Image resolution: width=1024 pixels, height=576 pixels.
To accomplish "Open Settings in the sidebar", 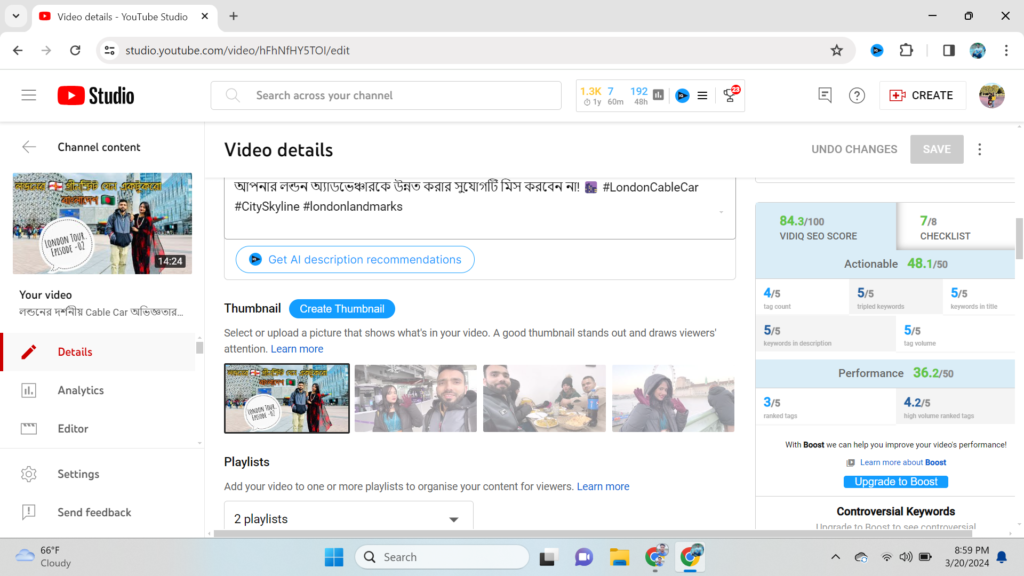I will [x=78, y=474].
